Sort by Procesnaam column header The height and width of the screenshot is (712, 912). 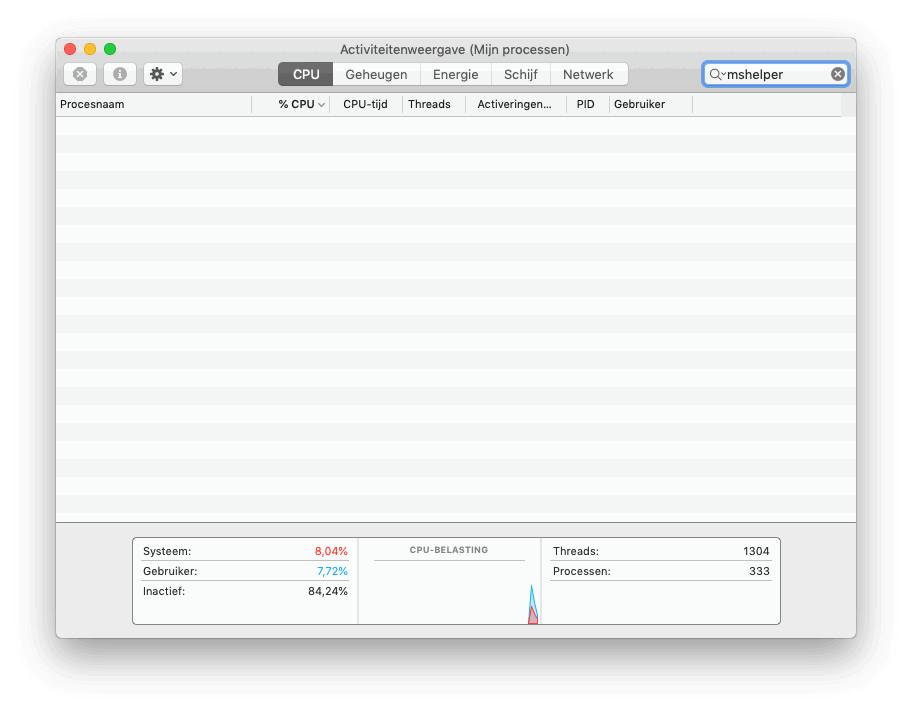tap(154, 105)
